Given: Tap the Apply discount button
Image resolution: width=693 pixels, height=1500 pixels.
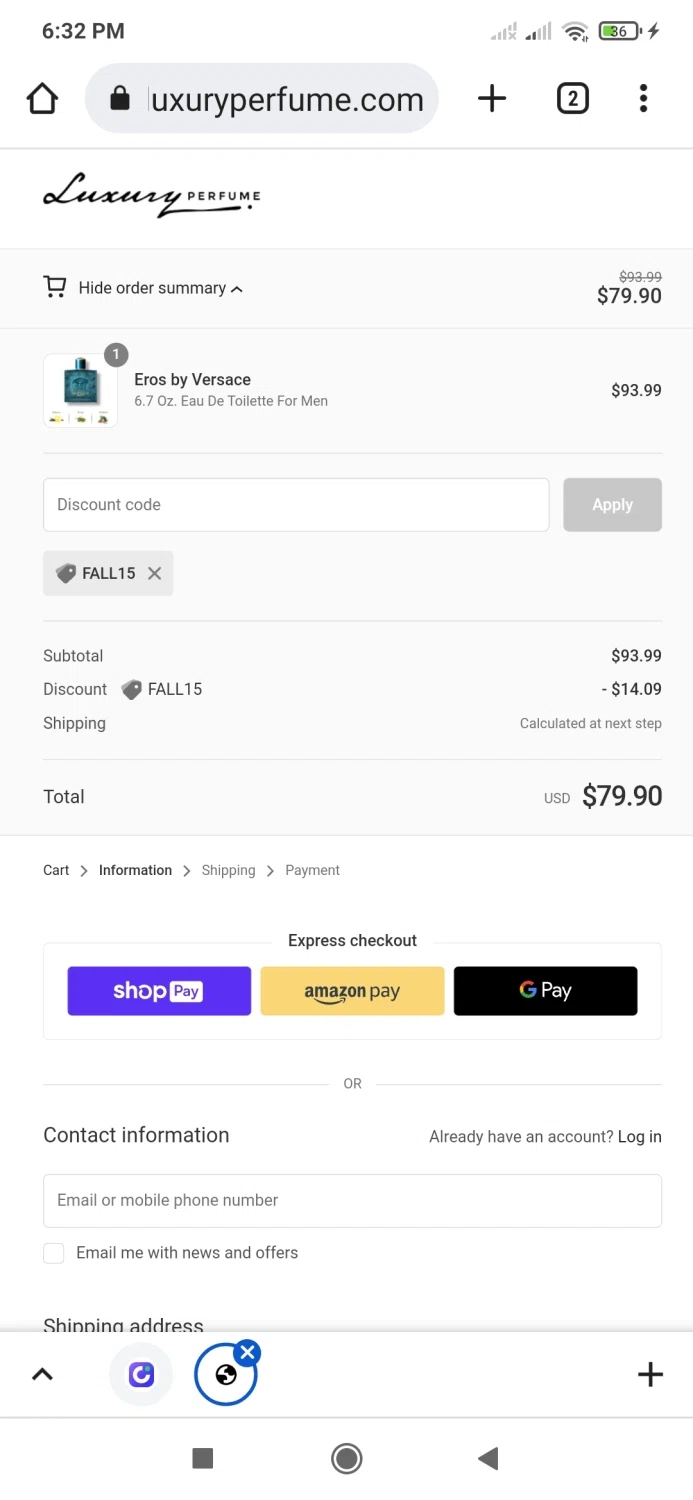Looking at the screenshot, I should (612, 505).
